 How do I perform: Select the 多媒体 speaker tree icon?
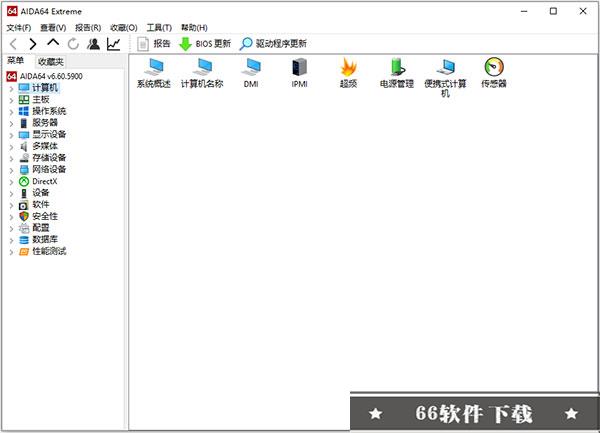pyautogui.click(x=24, y=146)
